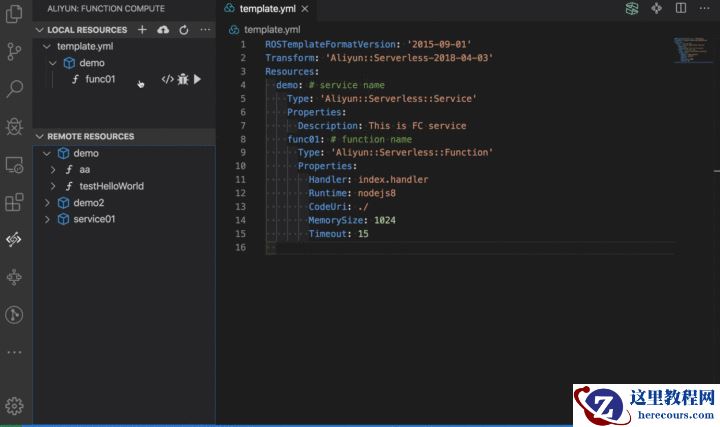Split the editor to the right
The width and height of the screenshot is (720, 427).
(681, 8)
